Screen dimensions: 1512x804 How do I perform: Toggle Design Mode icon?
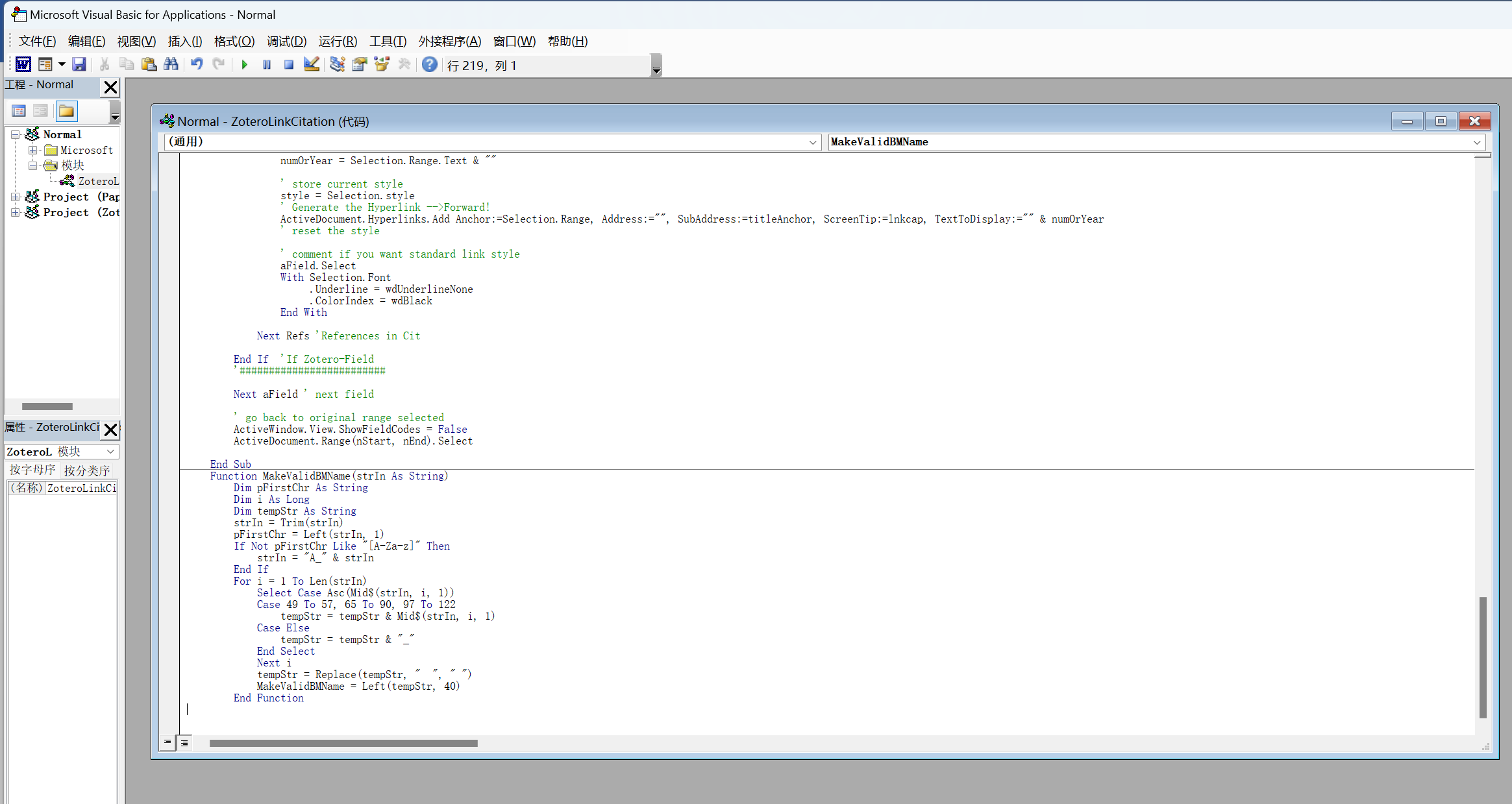click(312, 64)
